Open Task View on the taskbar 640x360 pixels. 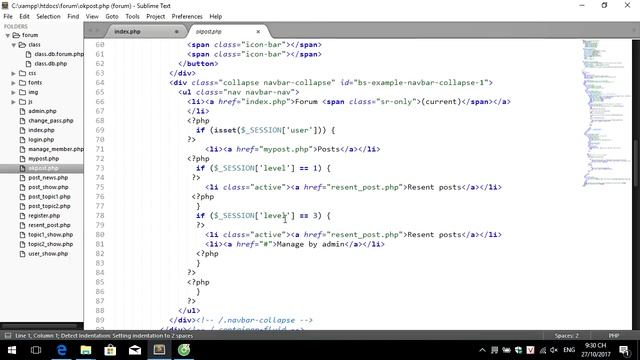36,350
